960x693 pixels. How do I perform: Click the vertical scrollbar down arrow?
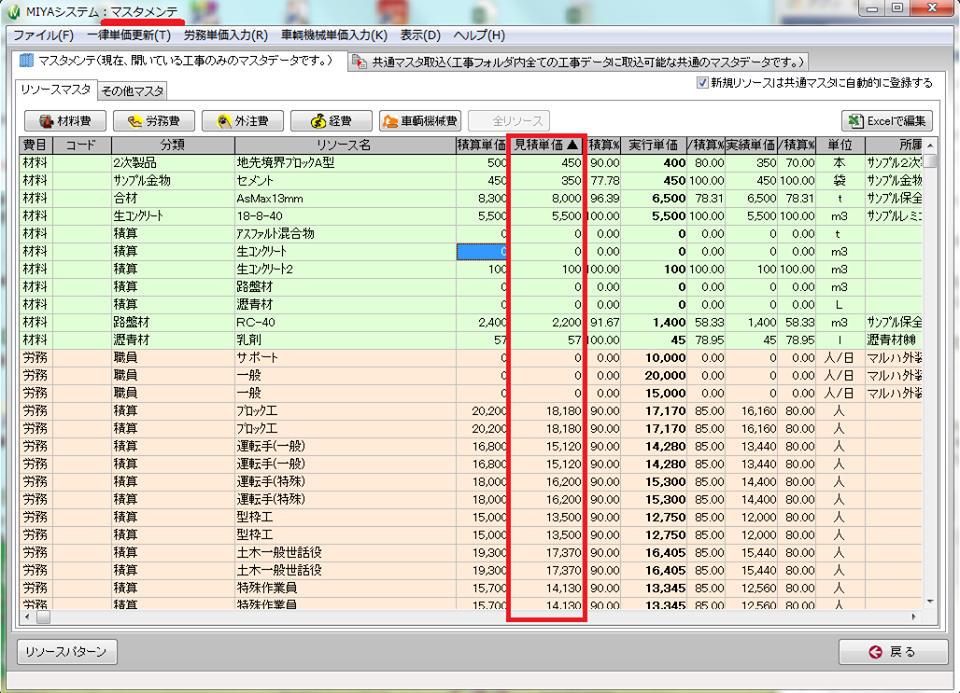[x=930, y=602]
